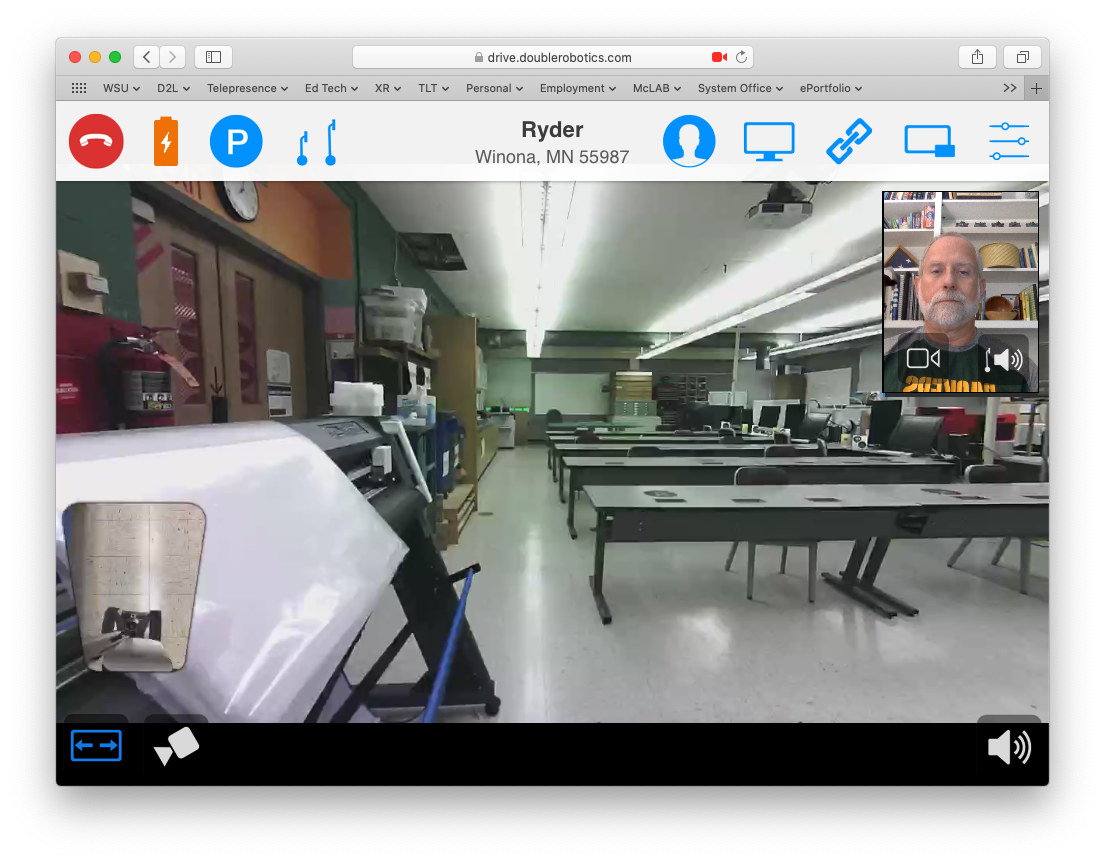This screenshot has width=1105, height=860.
Task: Expand the WSU bookmarks folder
Action: [121, 88]
